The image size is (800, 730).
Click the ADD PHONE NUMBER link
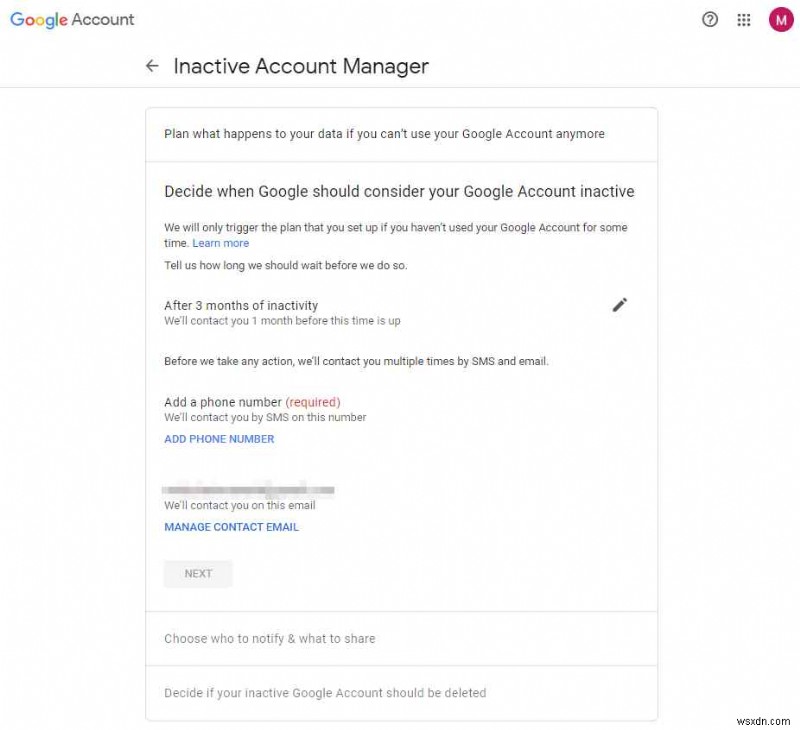219,439
